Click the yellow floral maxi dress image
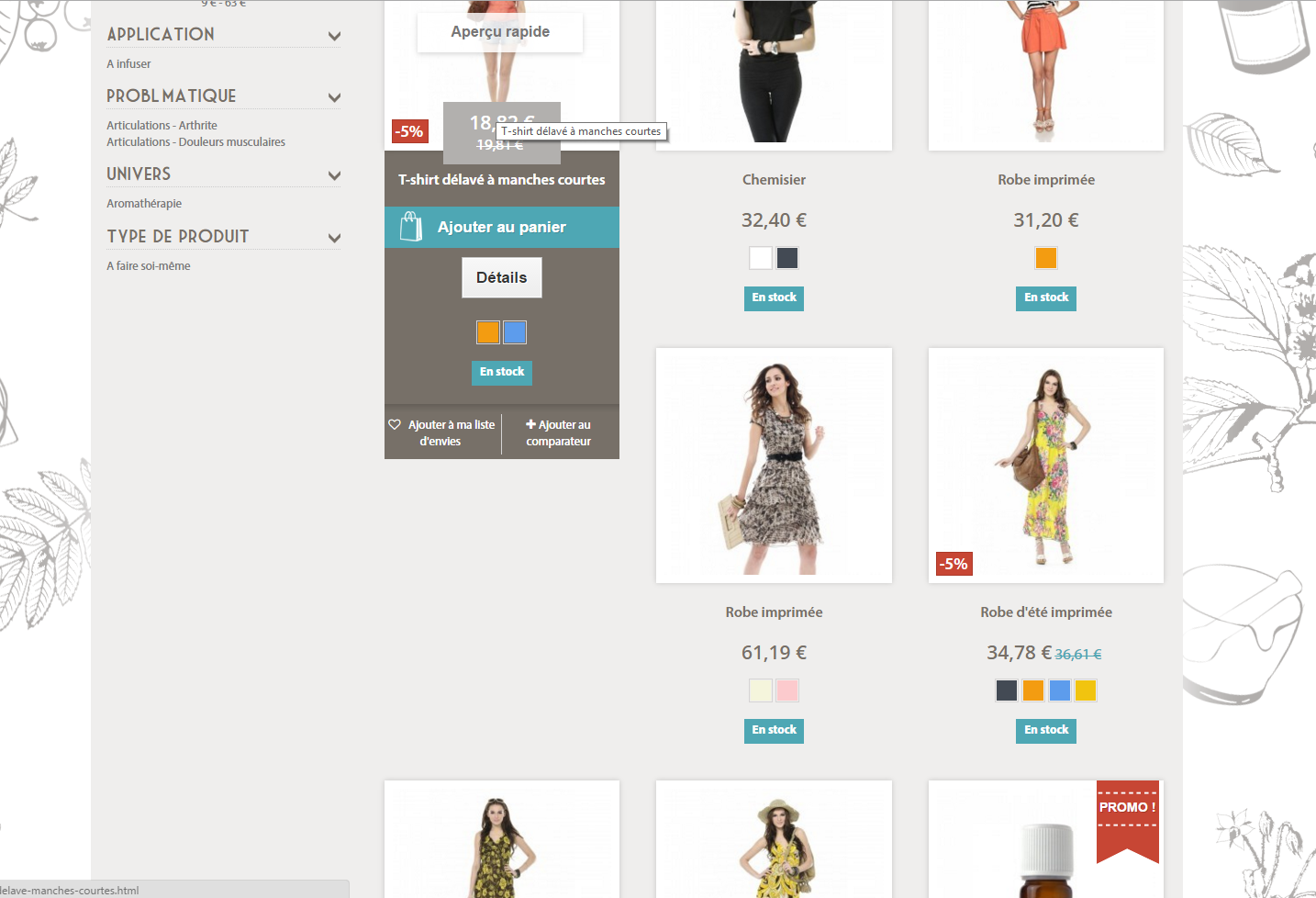Viewport: 1316px width, 898px height. 1046,466
